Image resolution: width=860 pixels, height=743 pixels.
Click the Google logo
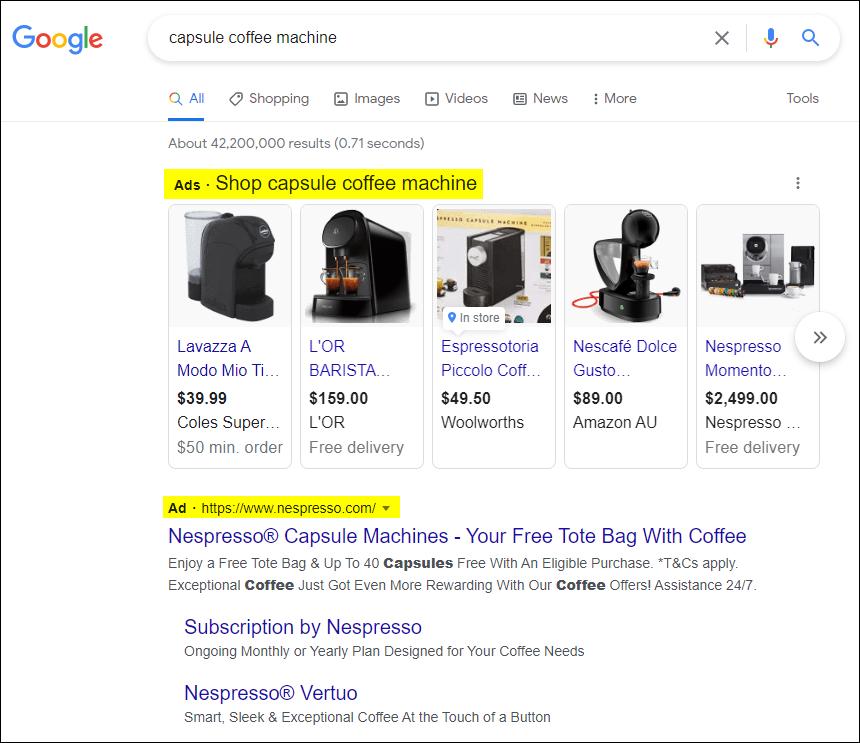tap(58, 39)
